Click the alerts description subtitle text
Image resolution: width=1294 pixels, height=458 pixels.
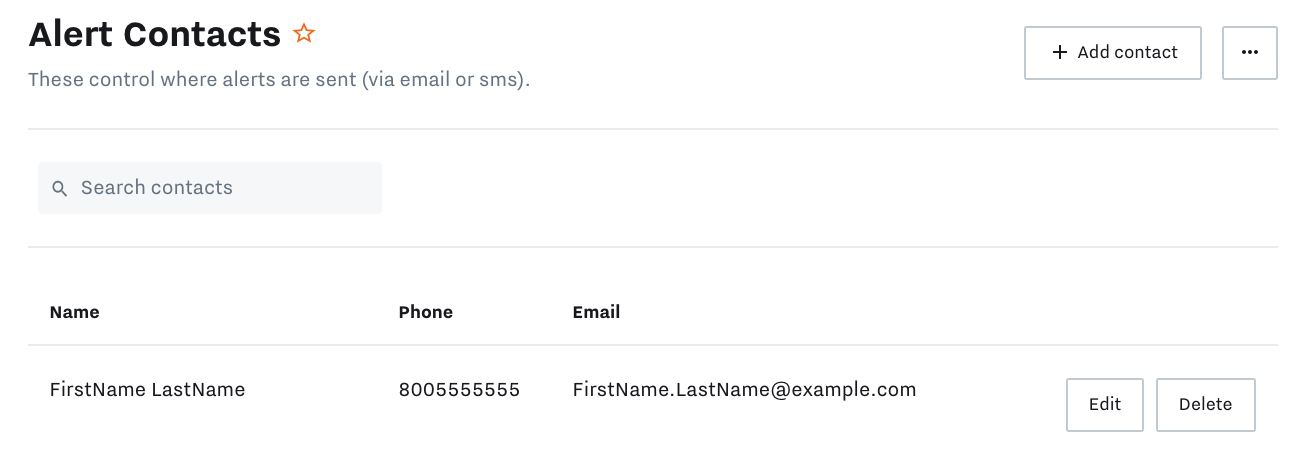(x=279, y=79)
